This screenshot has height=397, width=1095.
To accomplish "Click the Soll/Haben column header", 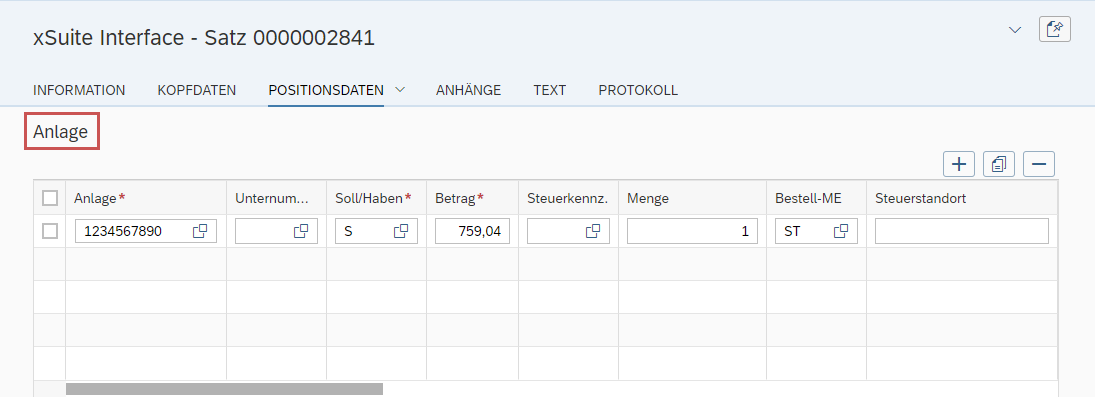I will [376, 198].
